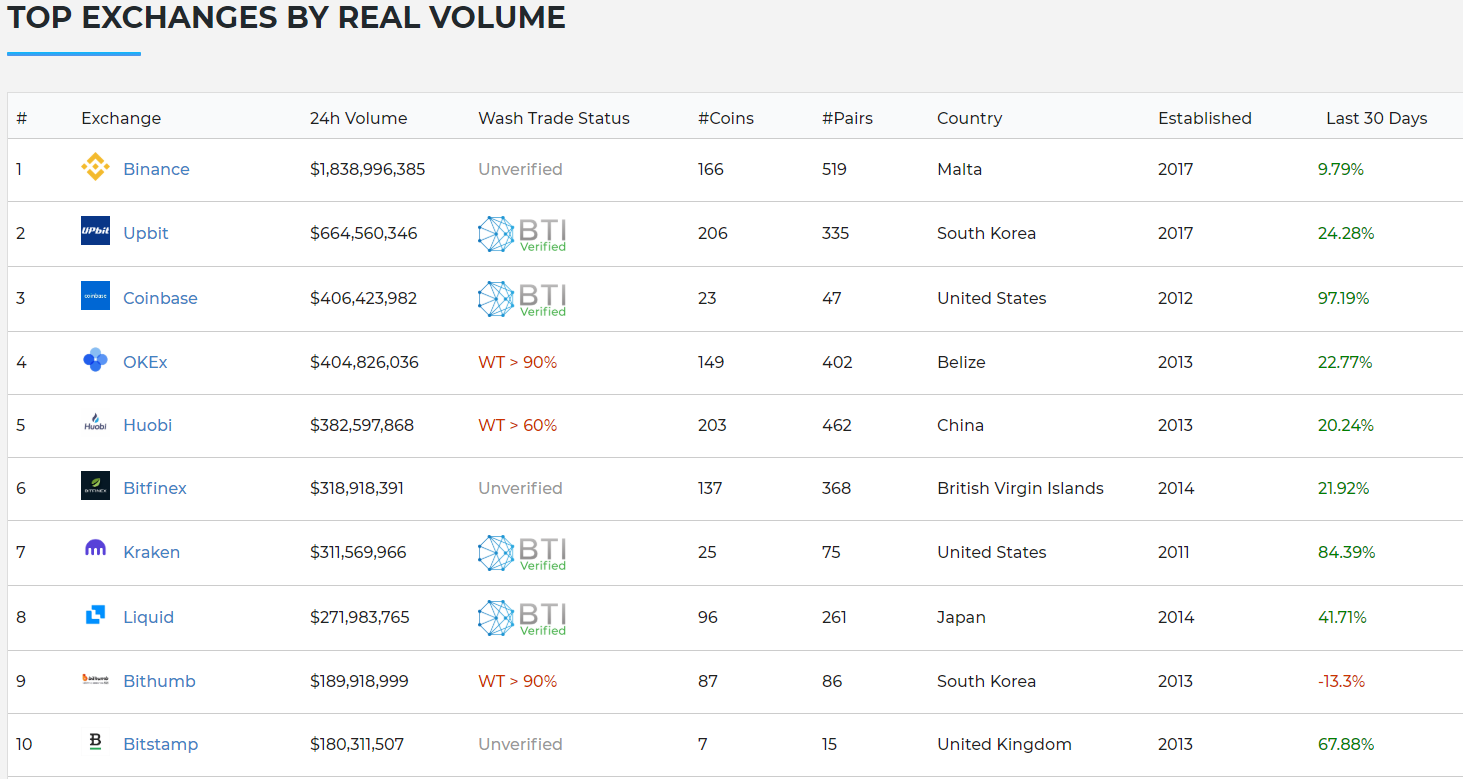The width and height of the screenshot is (1463, 779).
Task: Click the BTI Verified badge in Kraken row
Action: pos(522,553)
